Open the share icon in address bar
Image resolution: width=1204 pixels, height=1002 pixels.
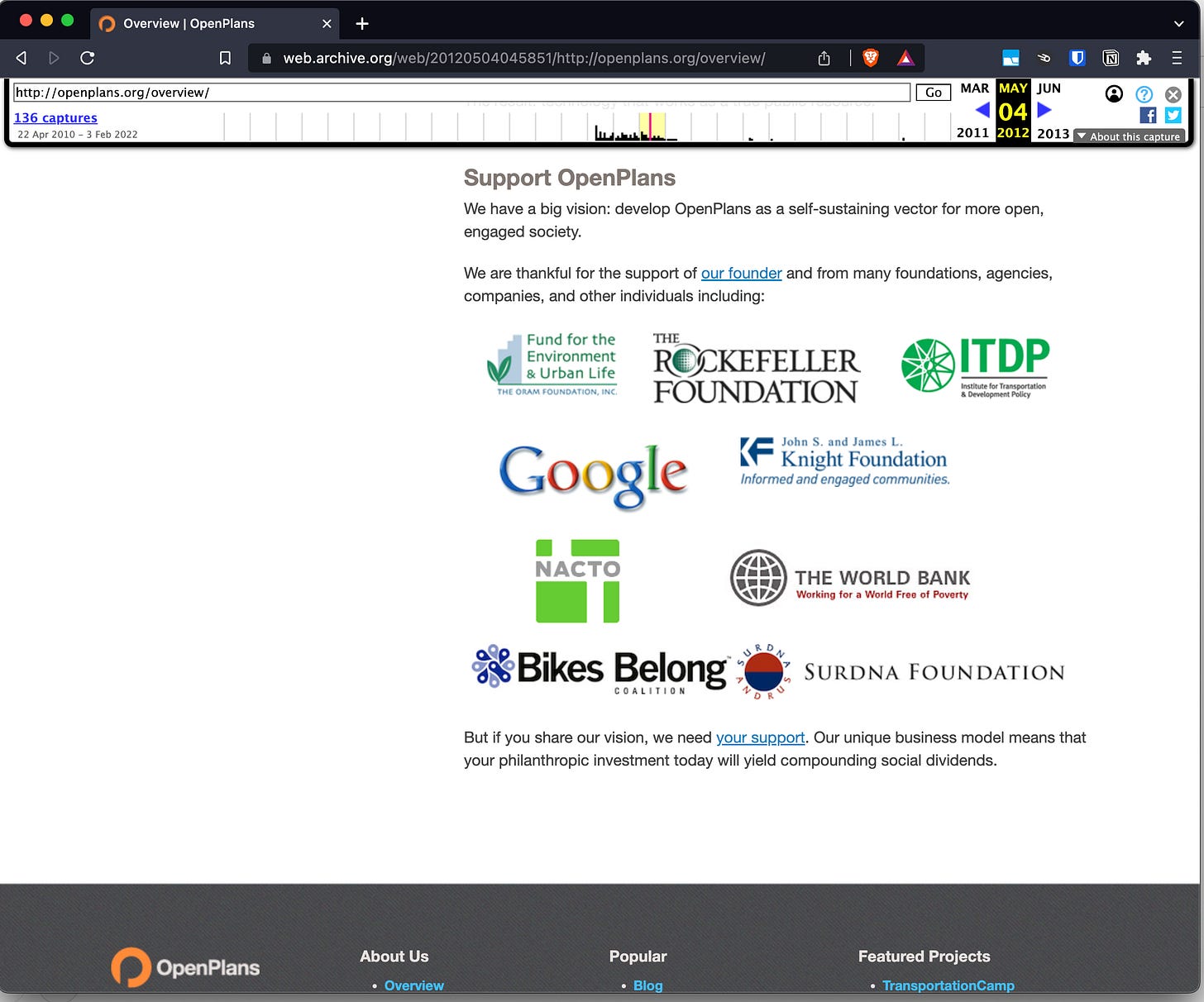pyautogui.click(x=824, y=58)
